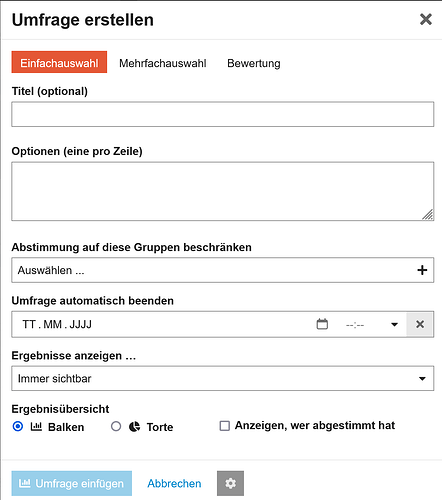The image size is (442, 500).
Task: Select the Balken radio button
Action: coord(18,426)
